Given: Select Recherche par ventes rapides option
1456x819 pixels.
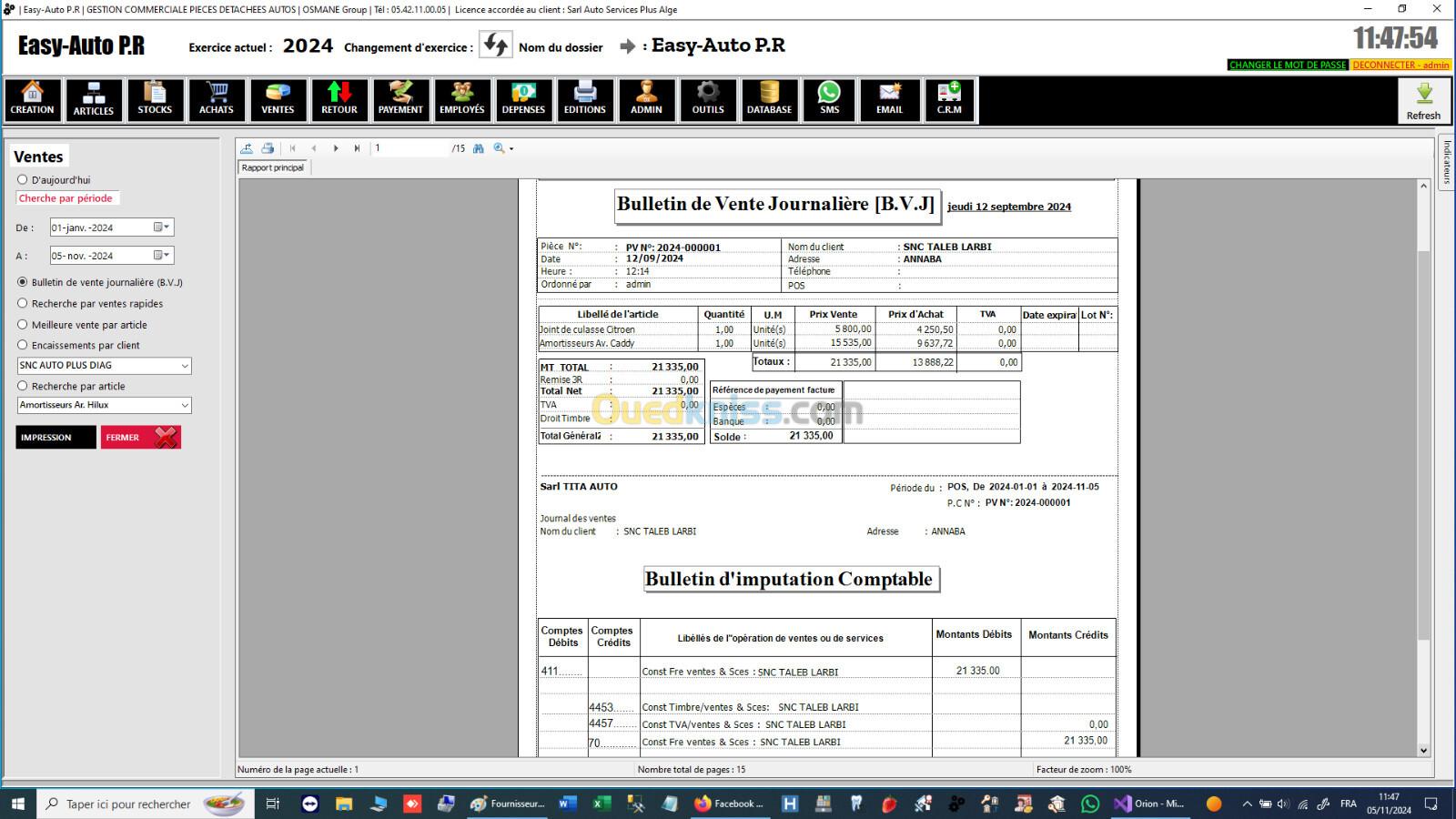Looking at the screenshot, I should (x=23, y=304).
